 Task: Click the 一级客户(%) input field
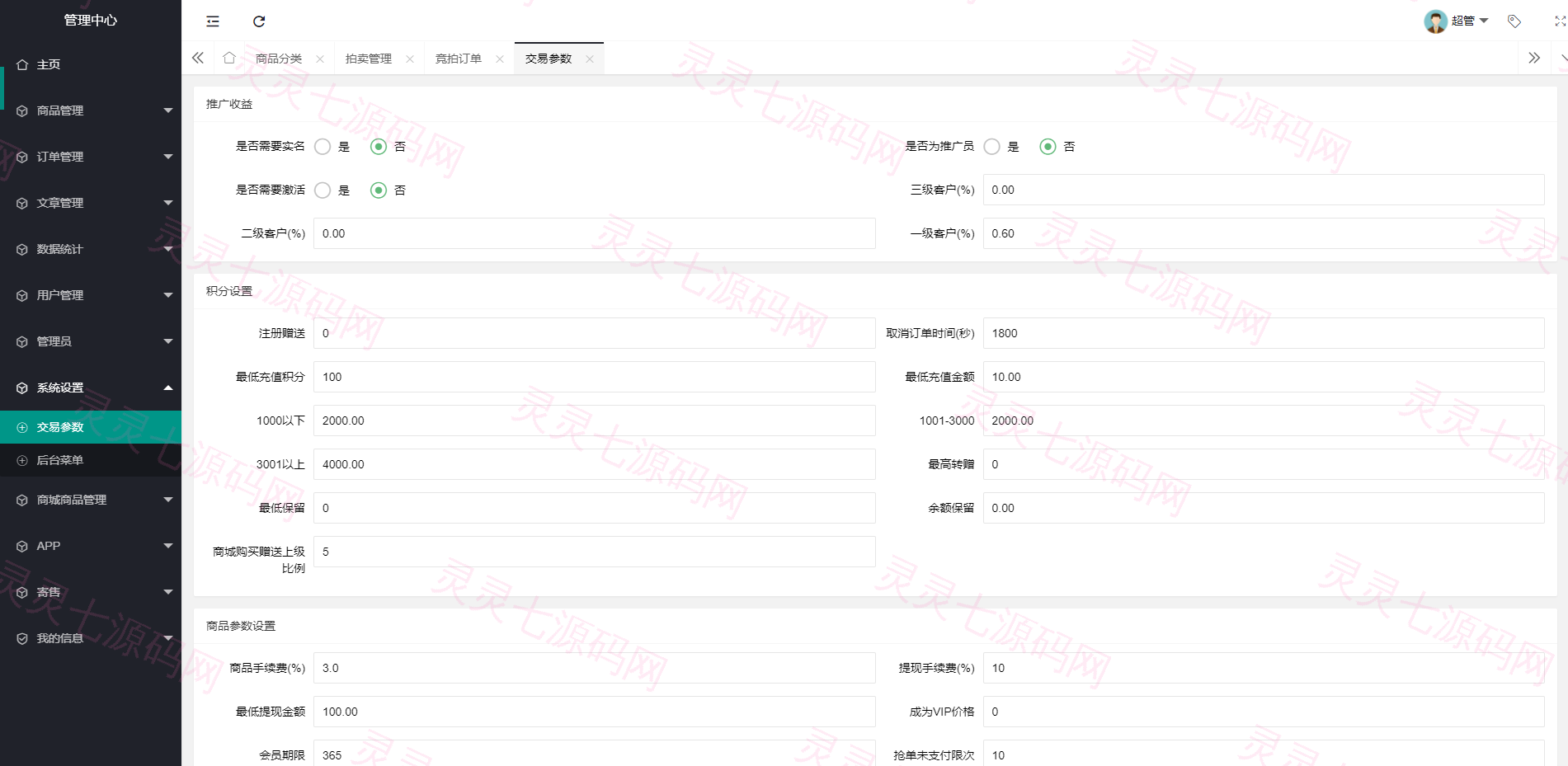[x=1264, y=233]
